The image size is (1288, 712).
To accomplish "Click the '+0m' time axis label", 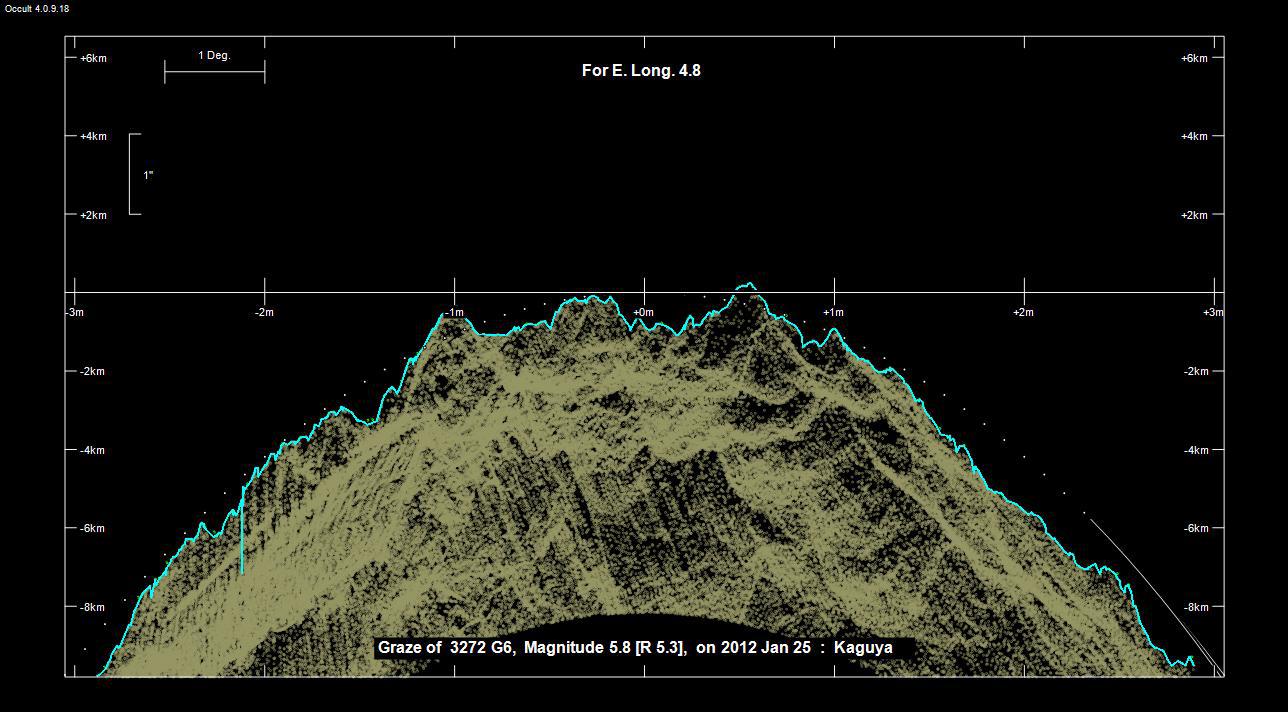I will coord(643,312).
